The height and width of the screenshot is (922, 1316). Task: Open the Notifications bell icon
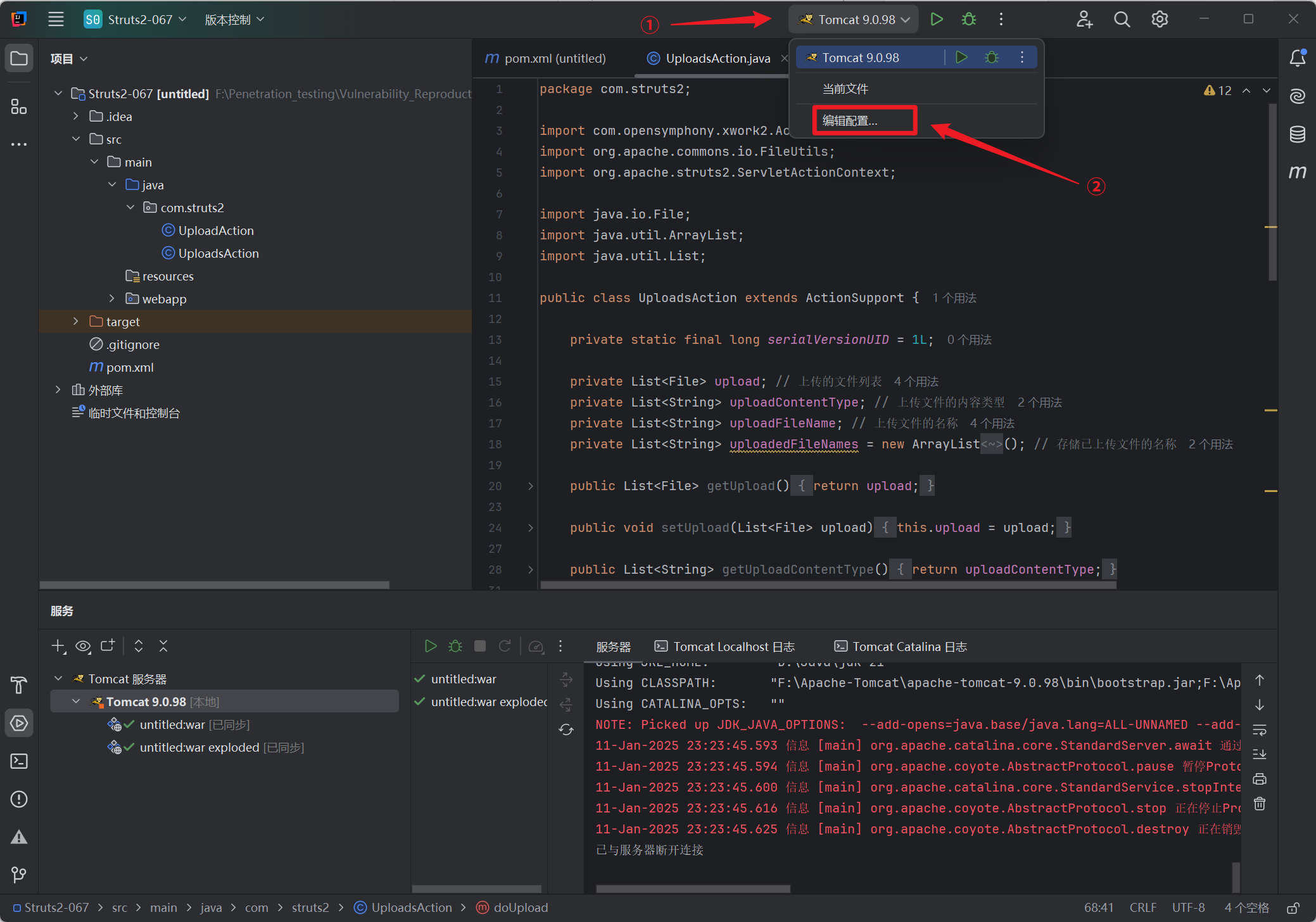1297,58
